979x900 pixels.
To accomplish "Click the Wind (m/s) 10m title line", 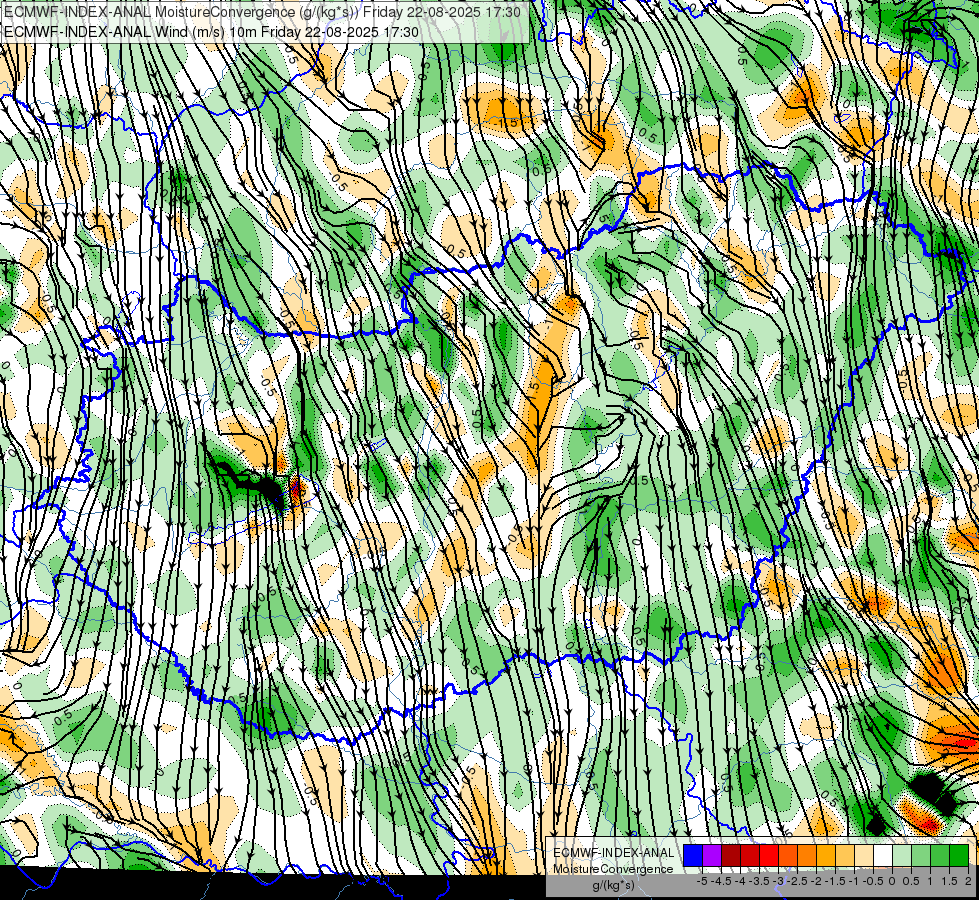I will pyautogui.click(x=212, y=32).
